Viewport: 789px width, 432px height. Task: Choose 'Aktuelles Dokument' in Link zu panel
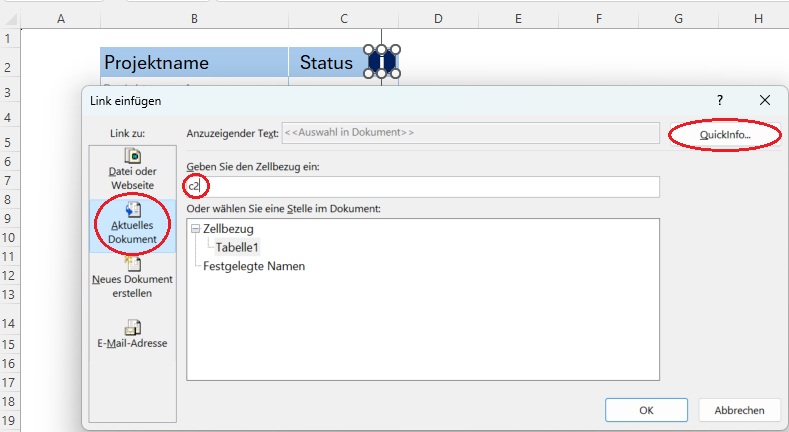(x=132, y=226)
